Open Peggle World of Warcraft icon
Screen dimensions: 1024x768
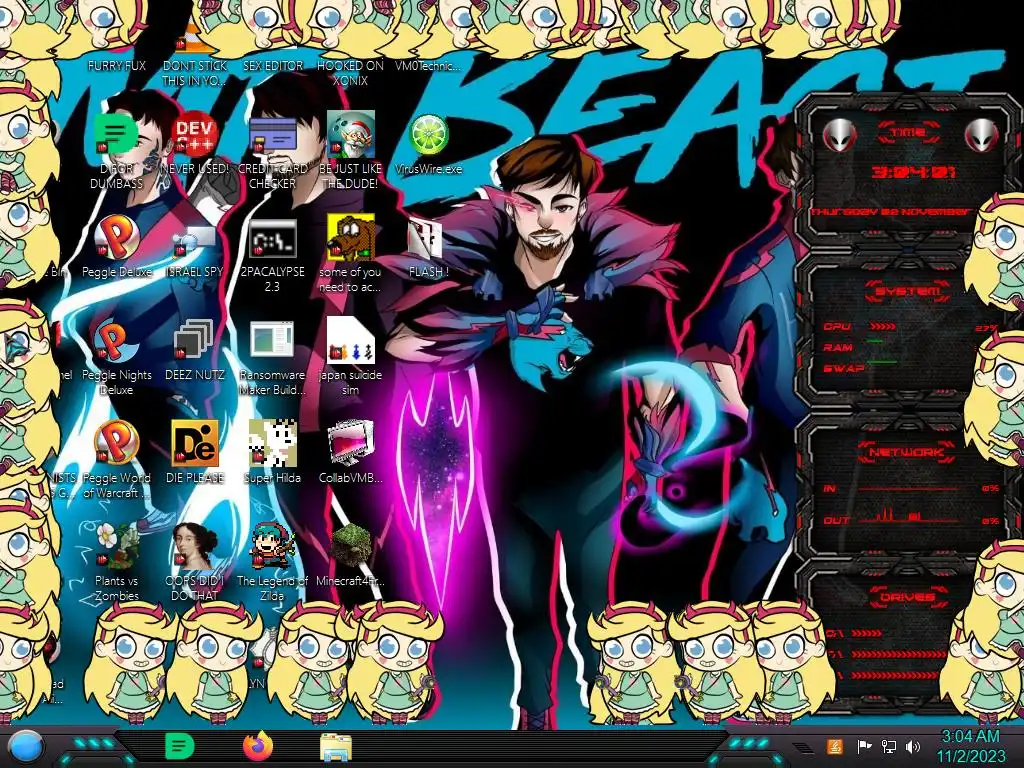[x=116, y=444]
